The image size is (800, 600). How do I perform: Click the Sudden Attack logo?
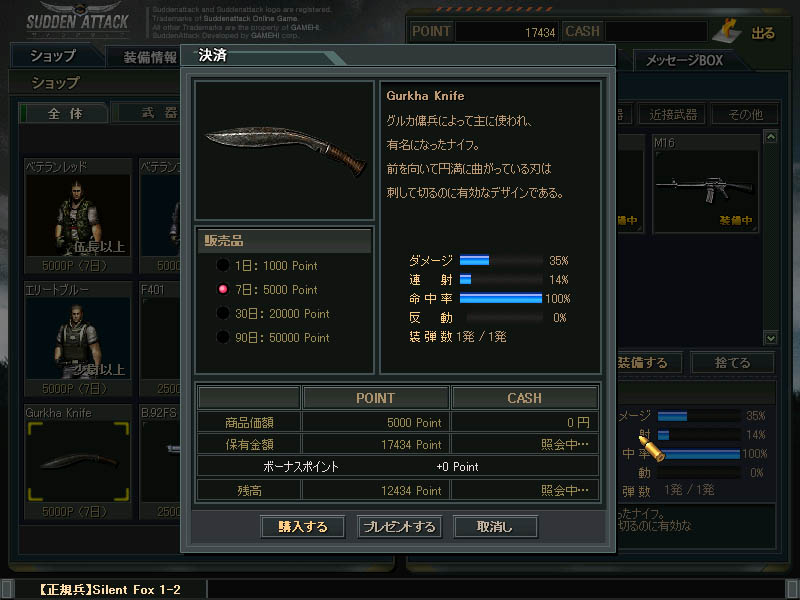77,20
